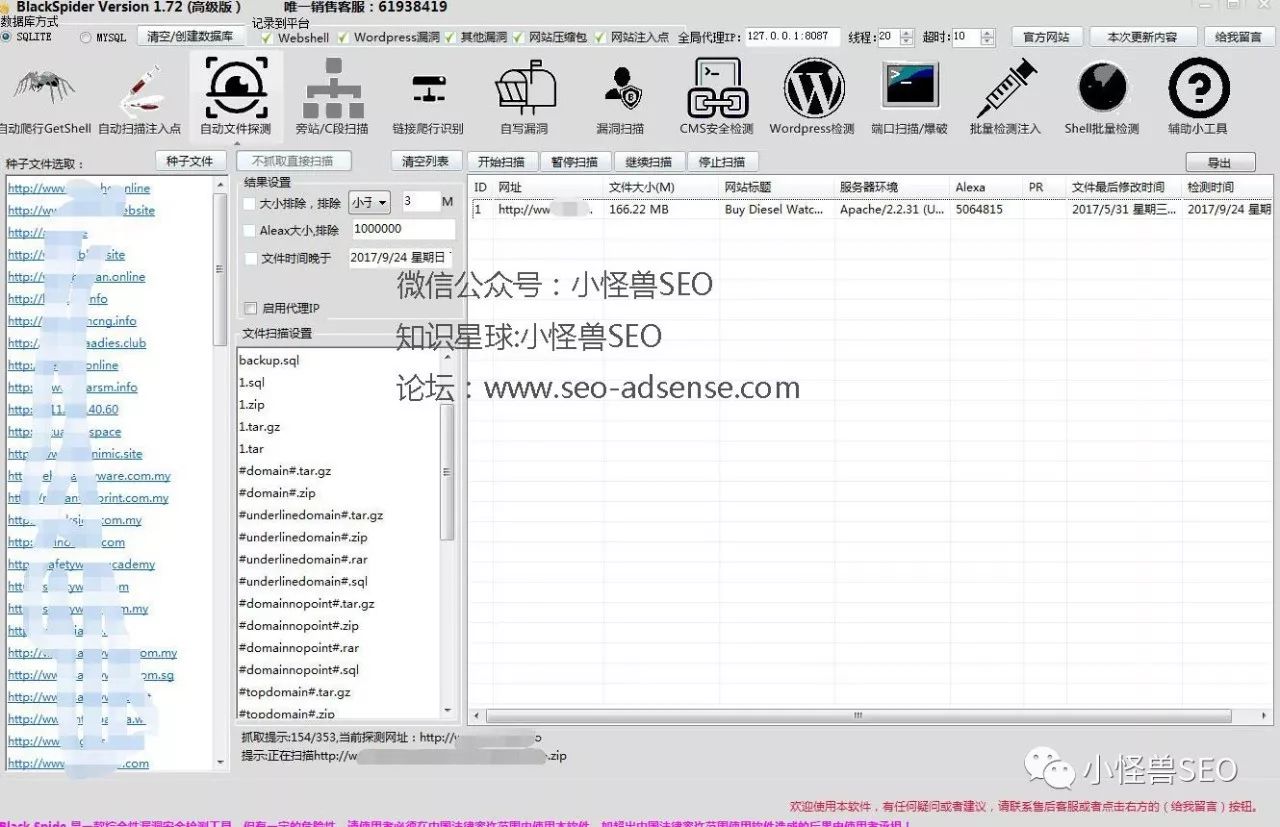The image size is (1280, 827).
Task: Select #domainnopoint#.sql in the list
Action: tap(299, 670)
